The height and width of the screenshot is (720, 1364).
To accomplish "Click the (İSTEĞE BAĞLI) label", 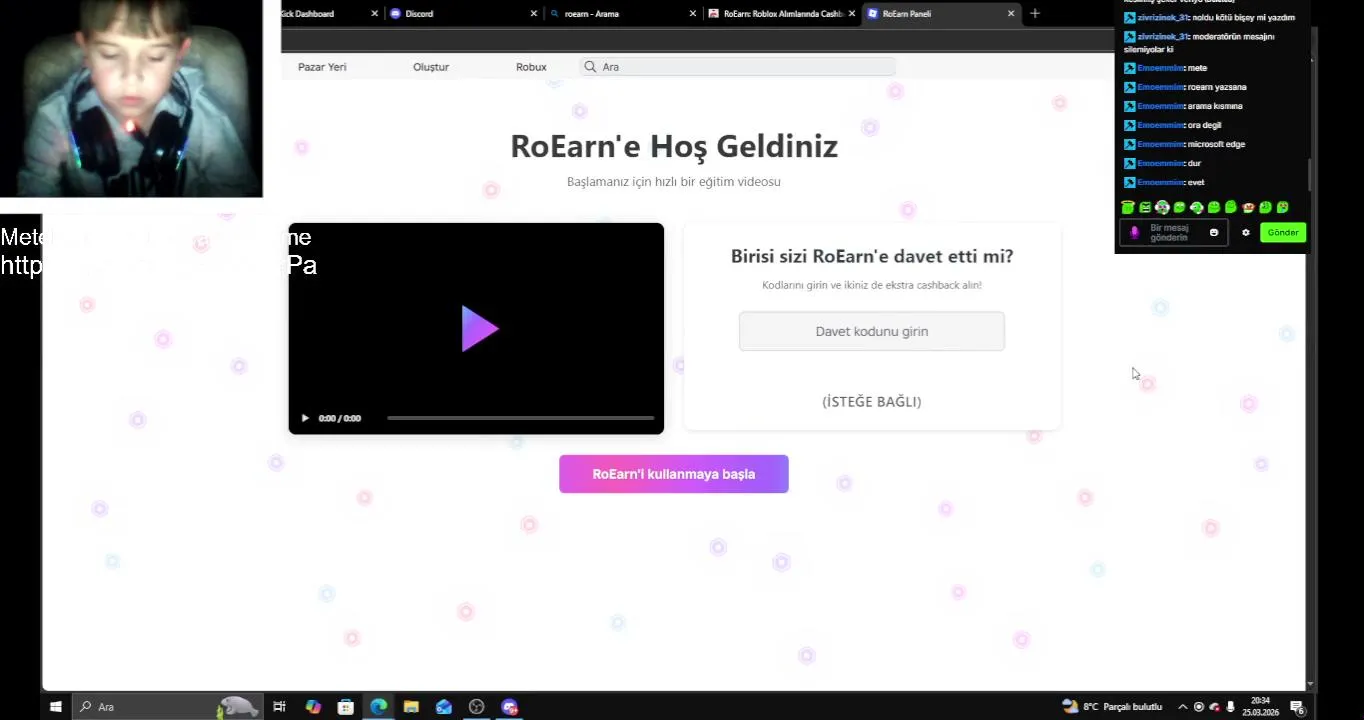I will pos(872,401).
